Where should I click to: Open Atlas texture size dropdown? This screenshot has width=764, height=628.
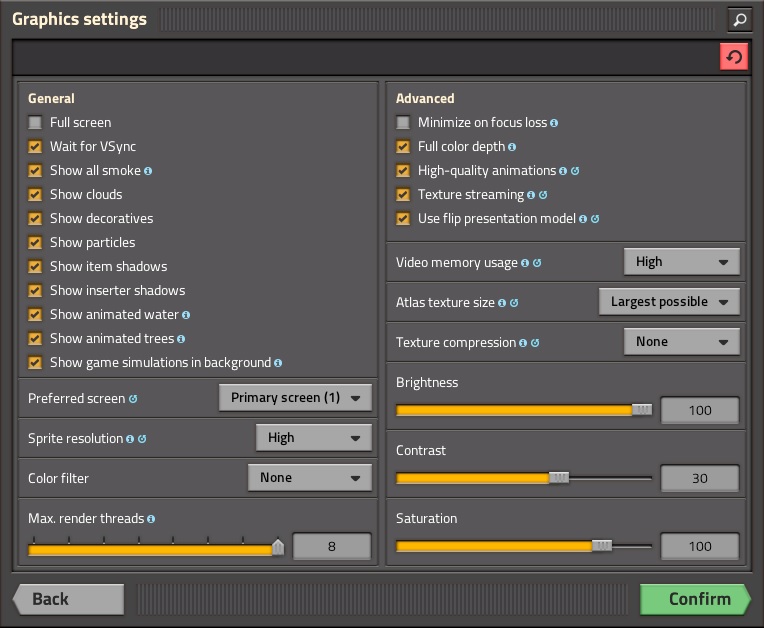click(x=669, y=302)
